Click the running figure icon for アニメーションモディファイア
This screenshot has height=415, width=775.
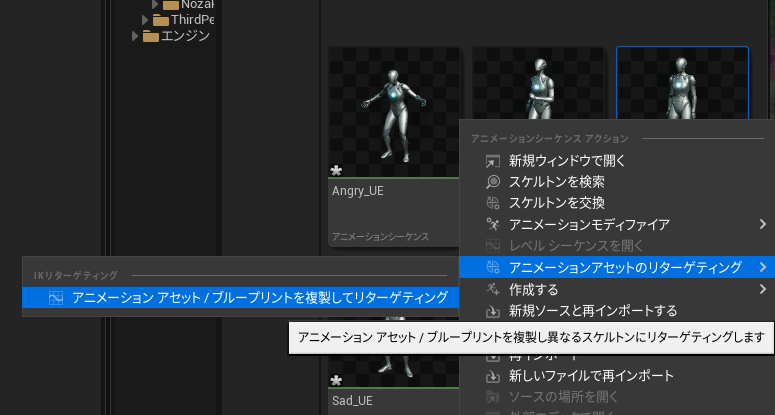[x=492, y=224]
